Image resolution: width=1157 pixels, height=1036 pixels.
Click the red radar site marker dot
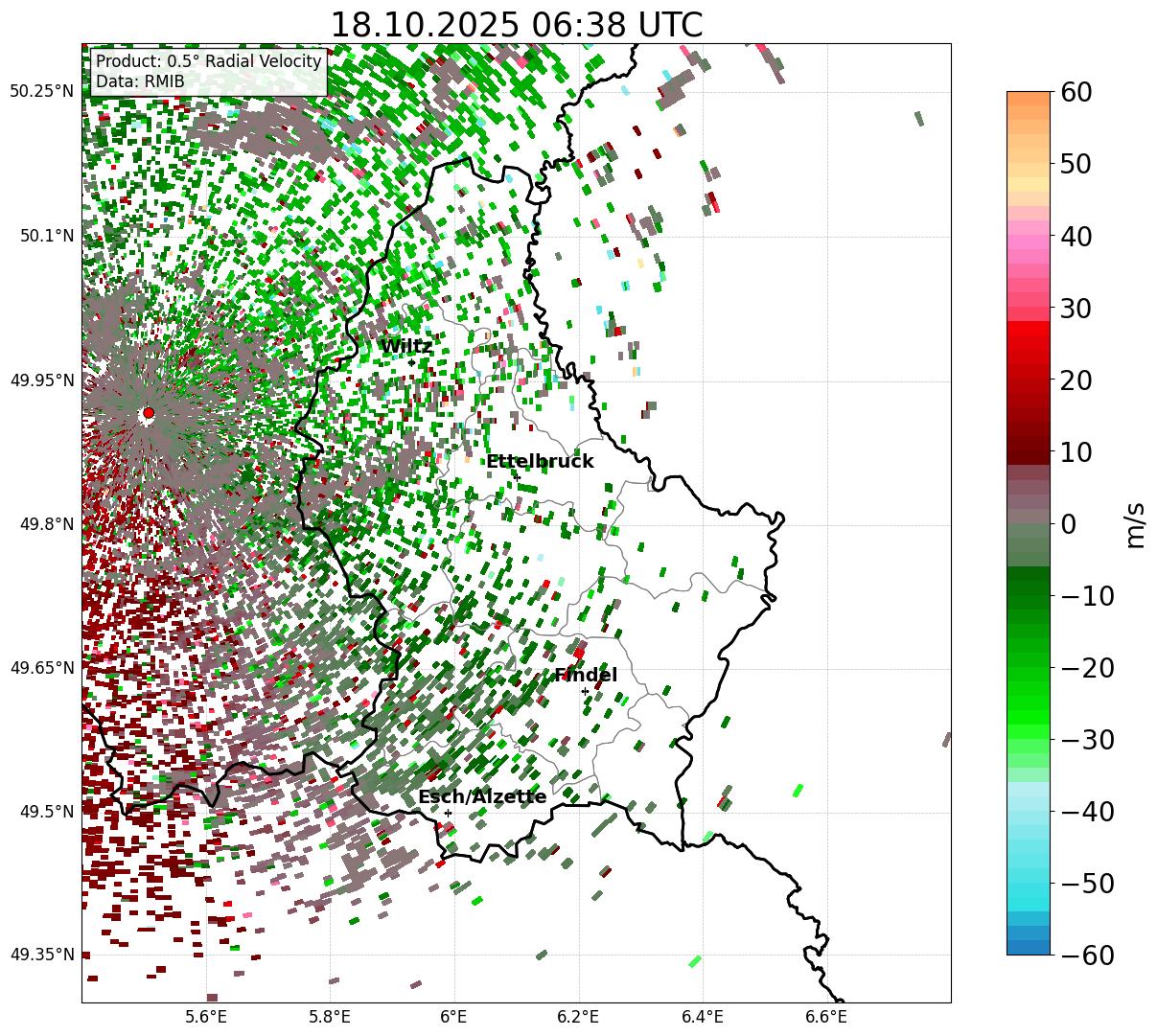[148, 413]
